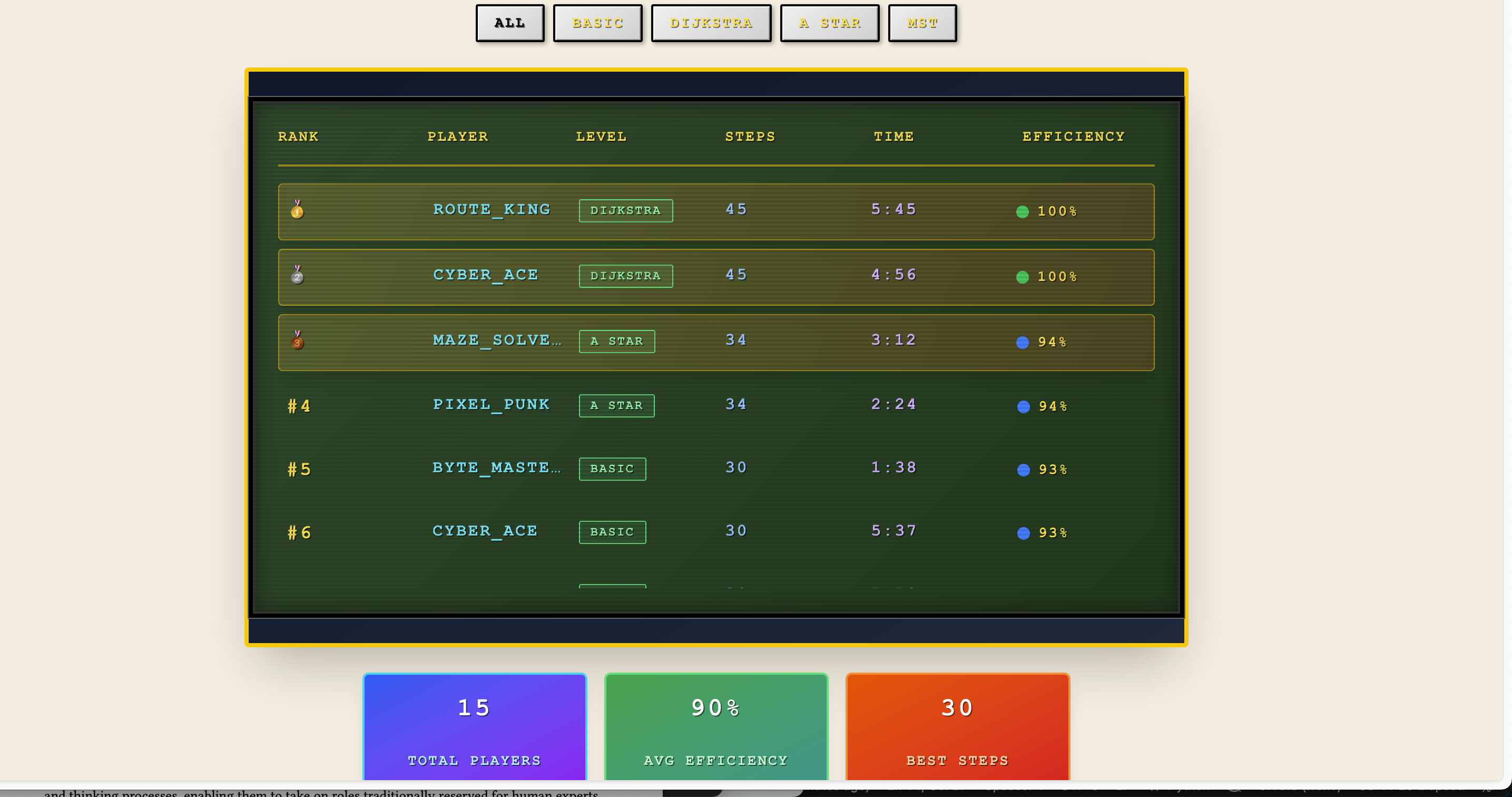
Task: Show only A STAR level scores
Action: pos(829,24)
